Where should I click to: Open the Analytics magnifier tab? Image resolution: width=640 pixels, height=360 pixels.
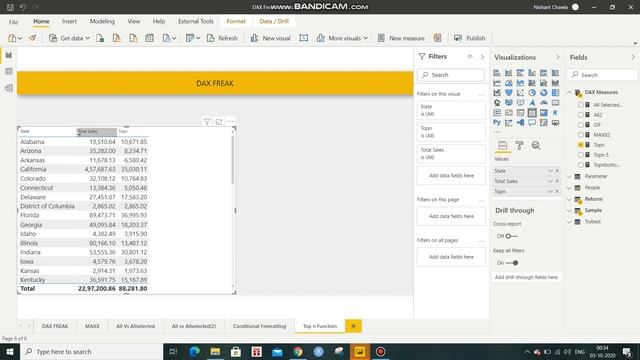point(536,145)
